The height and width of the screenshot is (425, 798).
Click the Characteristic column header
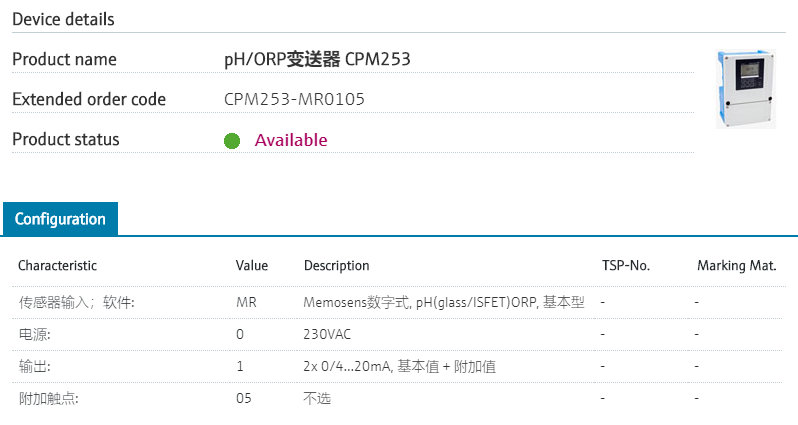(58, 266)
